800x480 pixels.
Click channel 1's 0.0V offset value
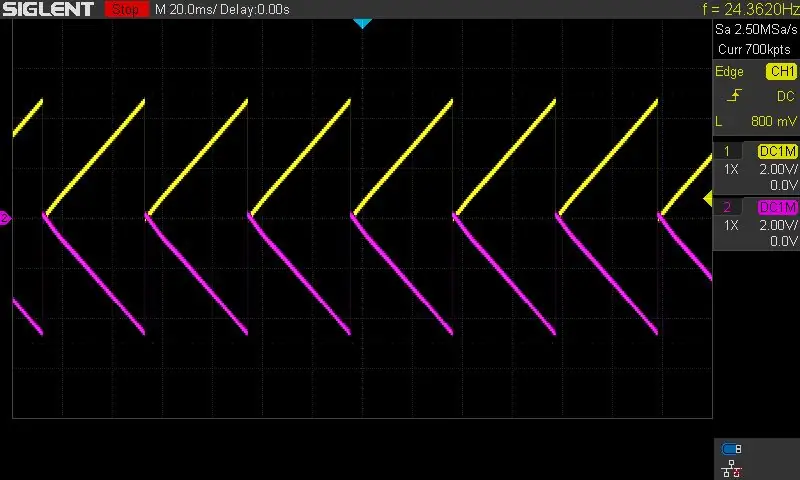coord(784,185)
